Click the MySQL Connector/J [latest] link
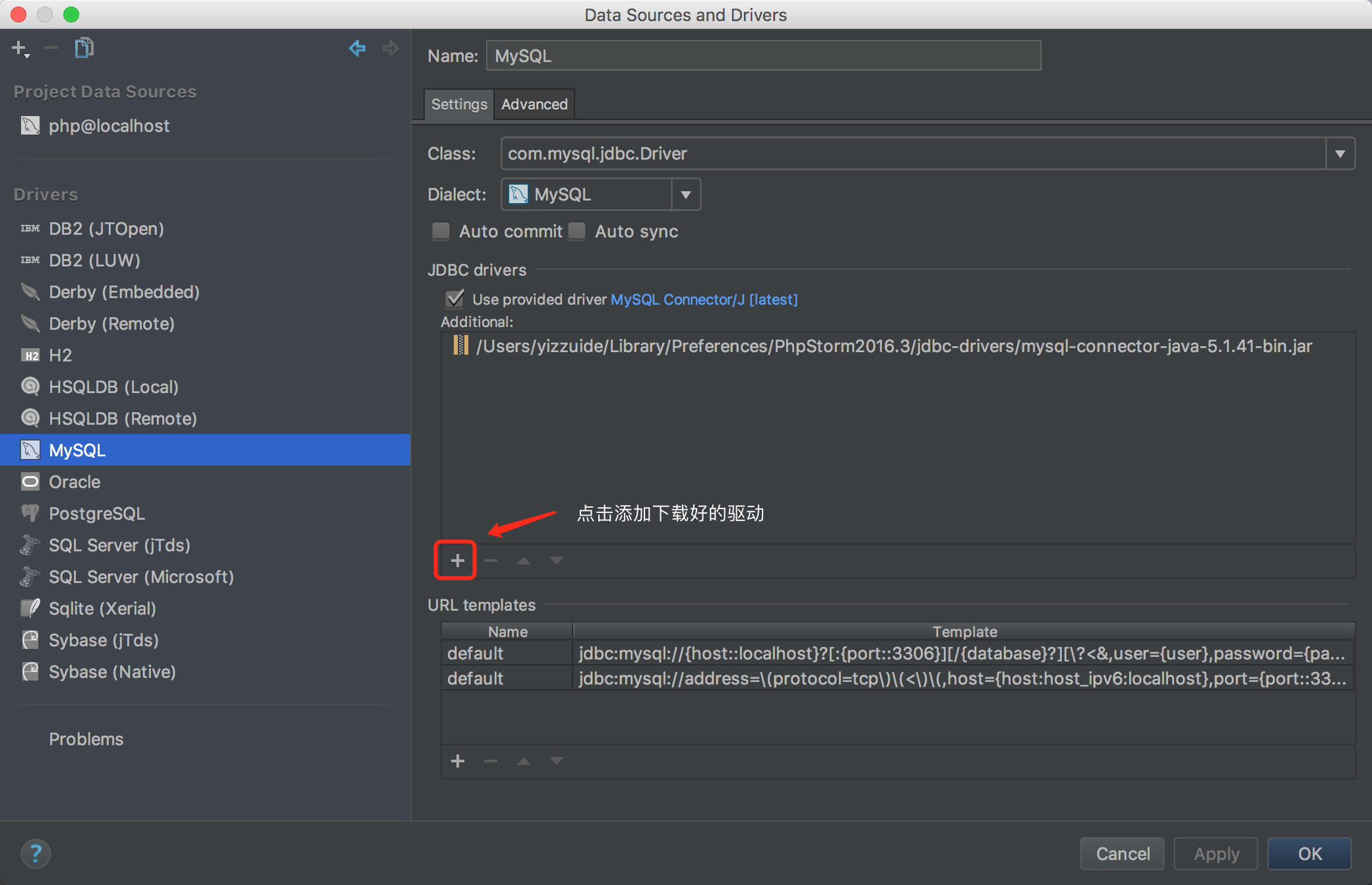 pyautogui.click(x=704, y=299)
